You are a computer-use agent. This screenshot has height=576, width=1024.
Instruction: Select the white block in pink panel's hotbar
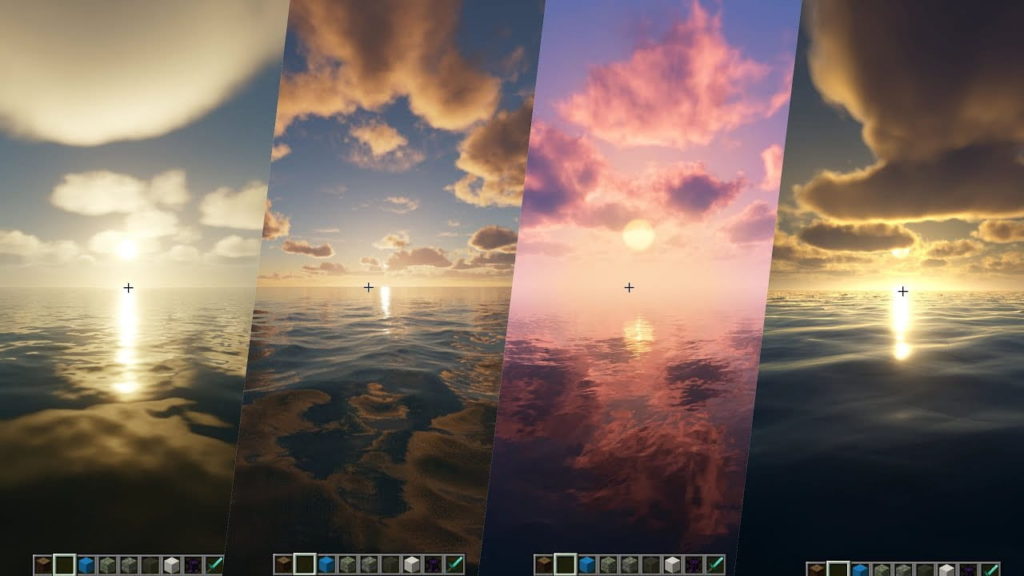coord(672,565)
